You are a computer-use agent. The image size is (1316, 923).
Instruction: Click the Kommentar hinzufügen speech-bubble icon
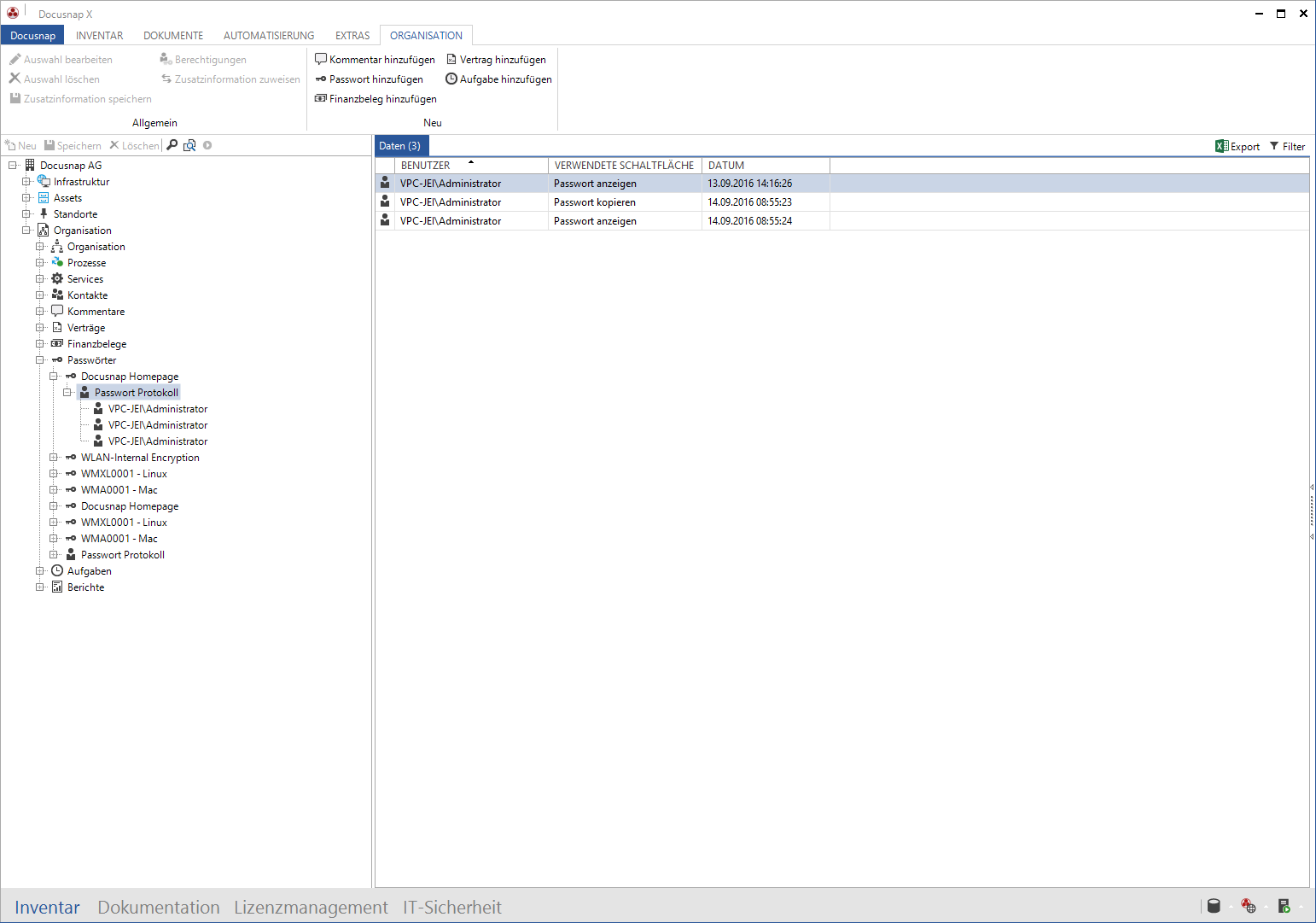click(x=321, y=59)
